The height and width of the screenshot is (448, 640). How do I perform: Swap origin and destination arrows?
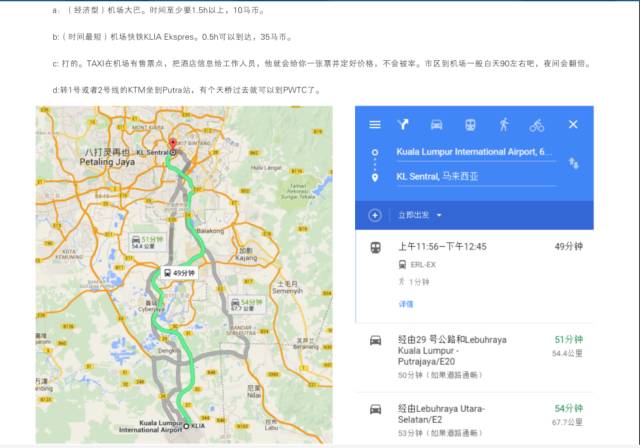pyautogui.click(x=573, y=163)
